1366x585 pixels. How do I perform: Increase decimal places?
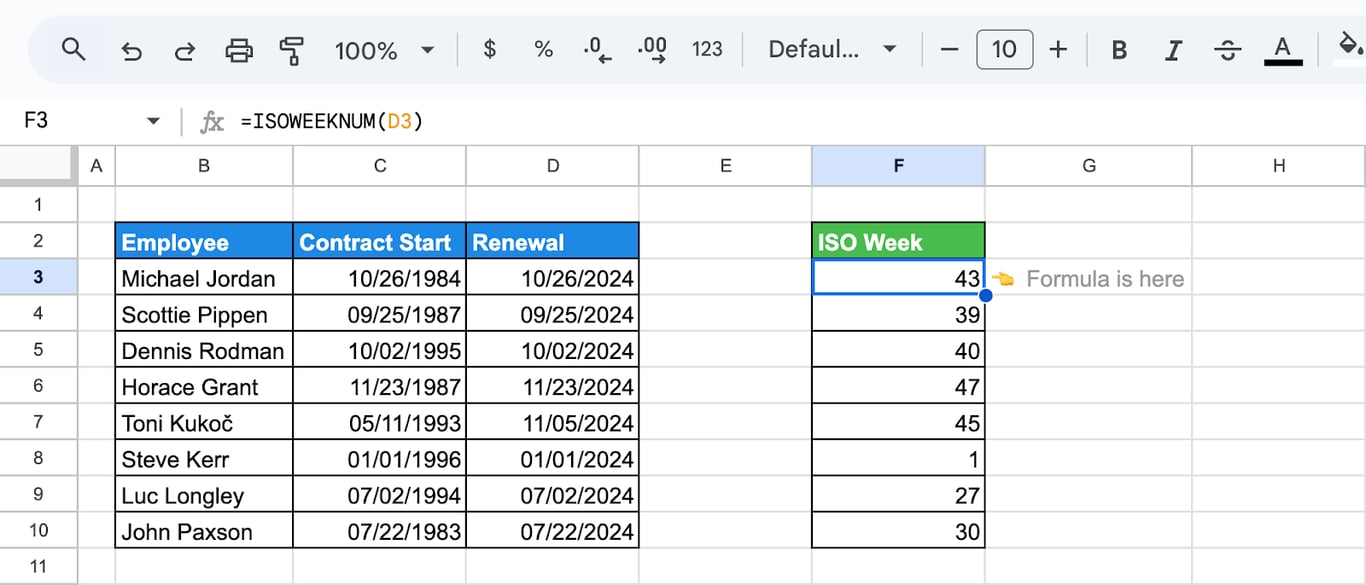pos(652,49)
